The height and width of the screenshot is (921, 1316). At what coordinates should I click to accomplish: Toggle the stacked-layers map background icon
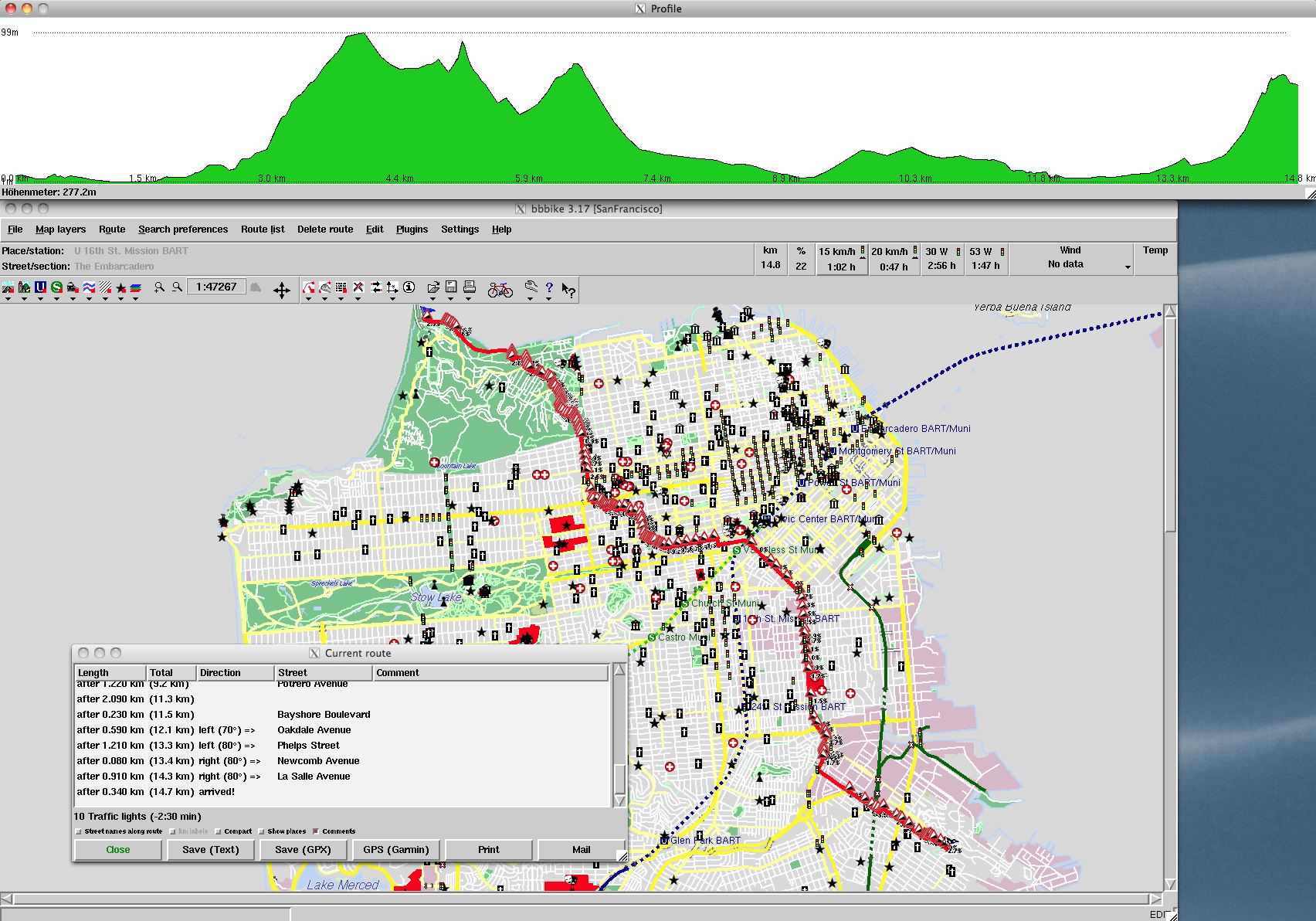click(135, 287)
